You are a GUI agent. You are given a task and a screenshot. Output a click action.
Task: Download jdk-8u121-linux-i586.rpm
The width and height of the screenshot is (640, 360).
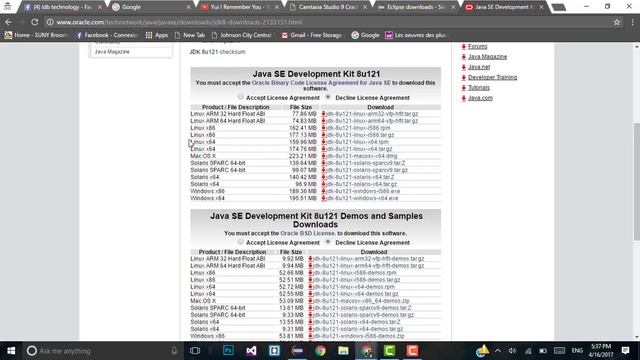click(358, 128)
